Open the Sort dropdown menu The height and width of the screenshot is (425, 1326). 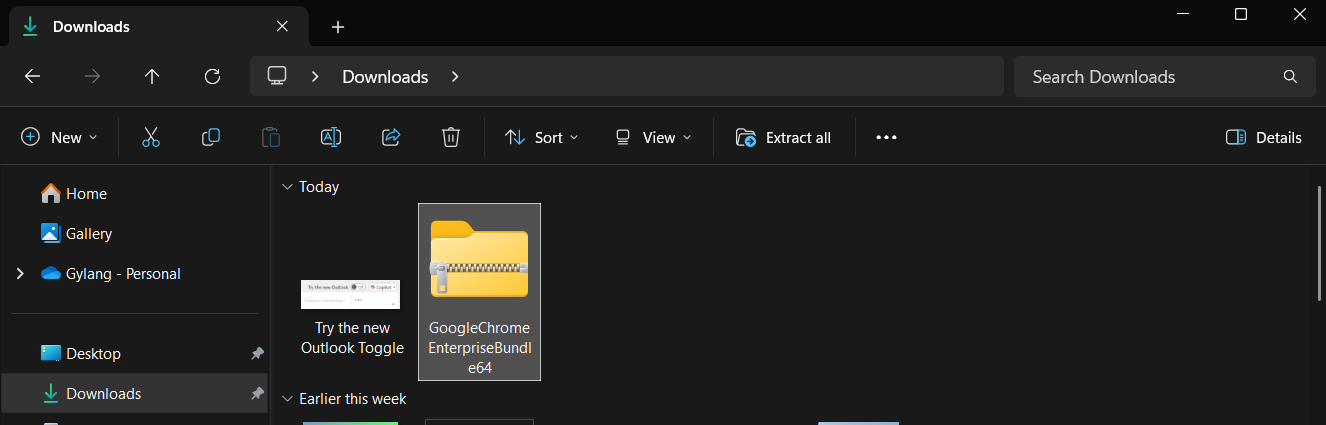pos(542,137)
